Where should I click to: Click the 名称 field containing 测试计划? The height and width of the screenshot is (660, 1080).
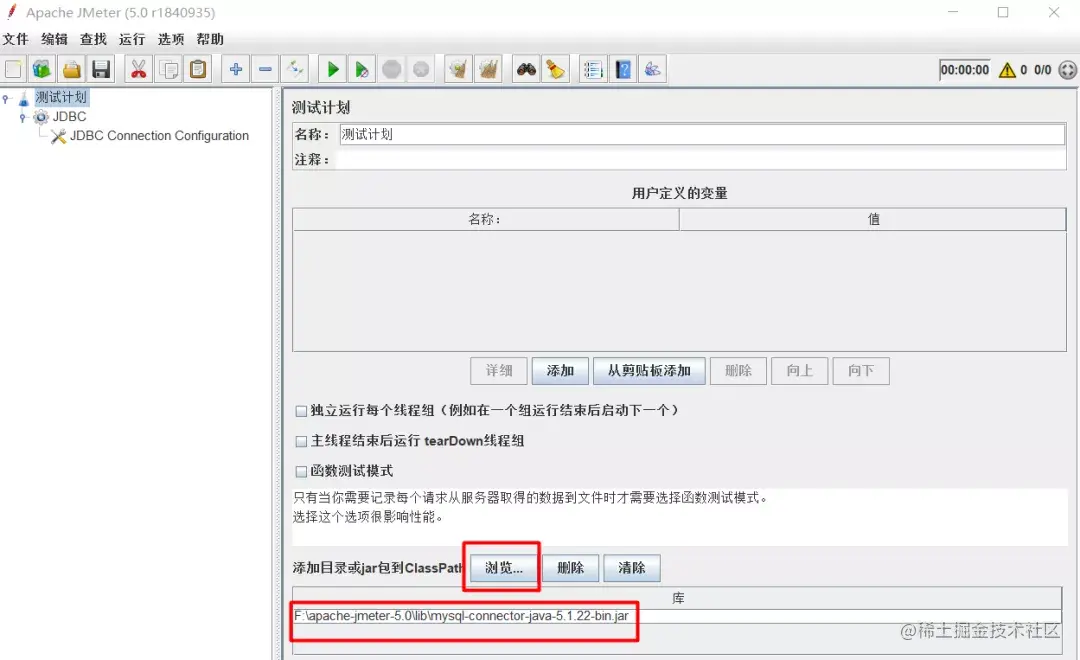pyautogui.click(x=702, y=134)
